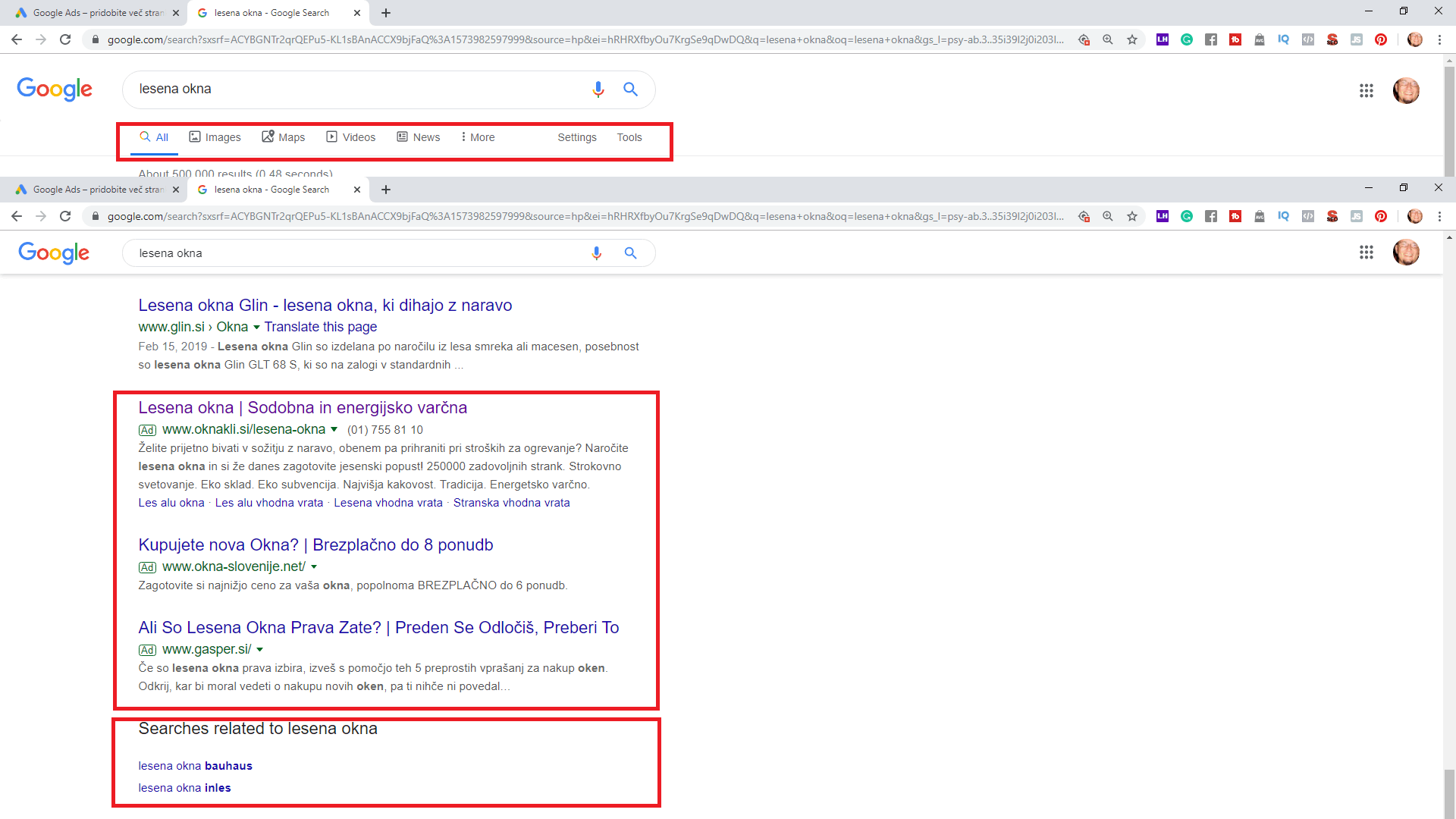Open Chrome three-dot menu in top toolbar
Image resolution: width=1456 pixels, height=819 pixels.
[1439, 39]
